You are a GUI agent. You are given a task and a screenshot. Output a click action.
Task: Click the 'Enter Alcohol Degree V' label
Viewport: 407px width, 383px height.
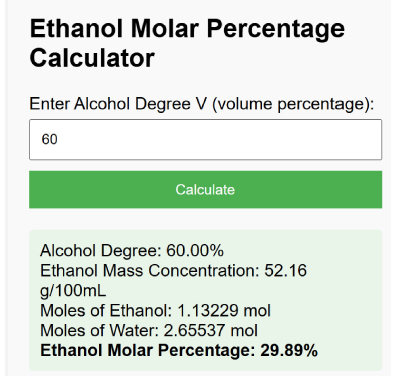118,104
